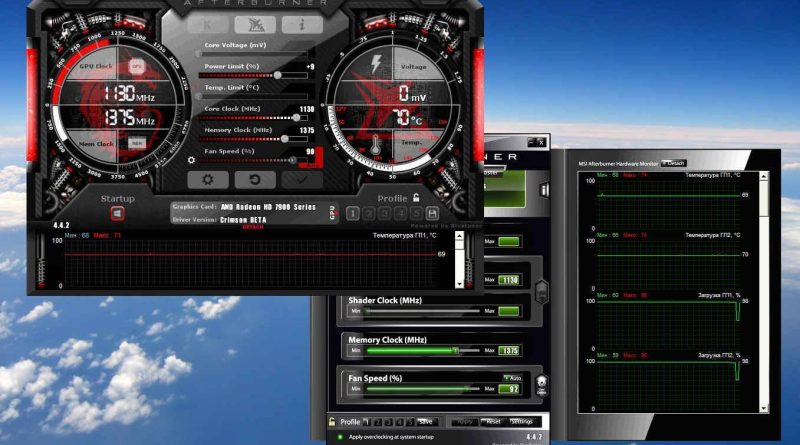Click the Apply button in green window

coord(464,422)
